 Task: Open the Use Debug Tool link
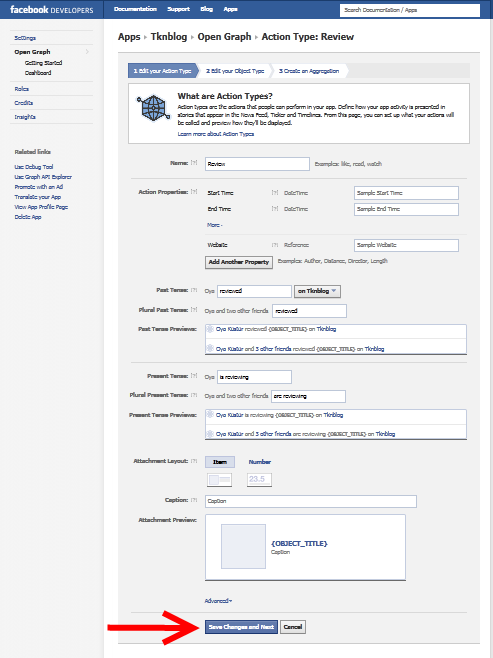pos(34,167)
